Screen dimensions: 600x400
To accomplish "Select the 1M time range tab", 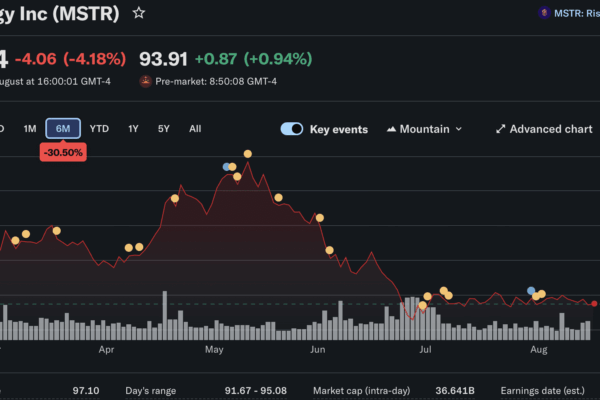I will point(30,129).
